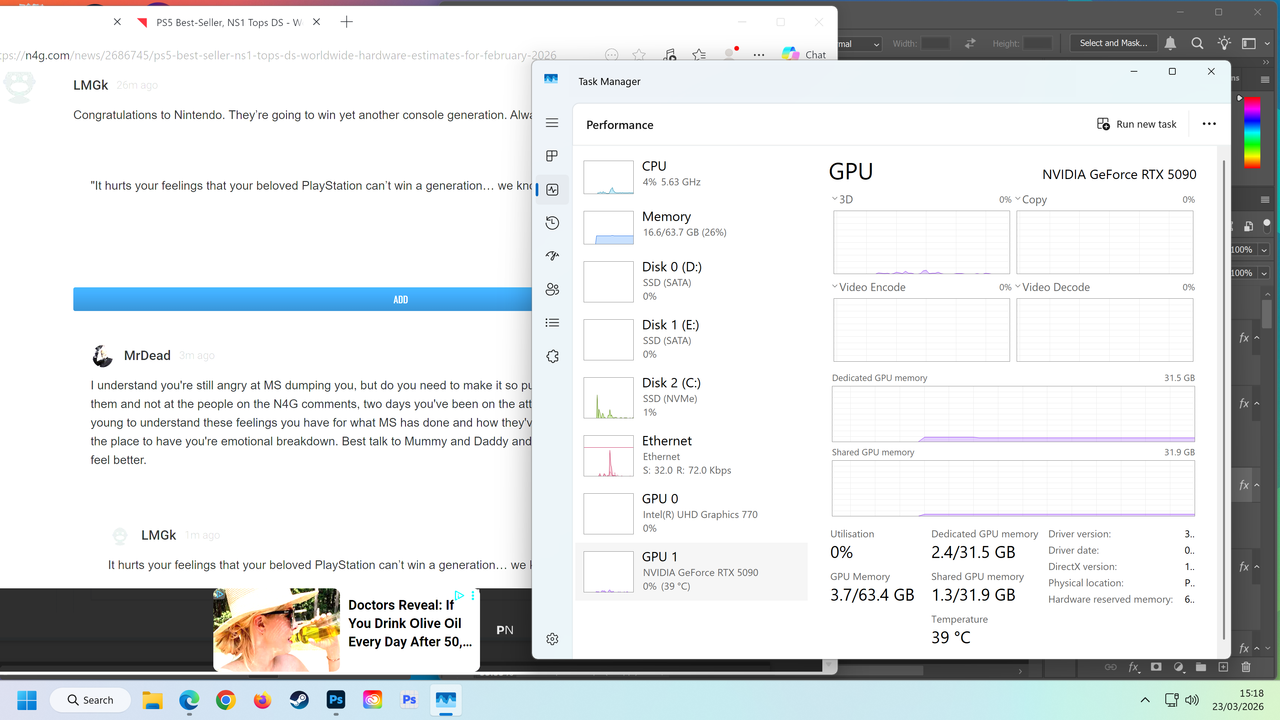Open Steam from taskbar
The image size is (1280, 720).
coord(299,700)
